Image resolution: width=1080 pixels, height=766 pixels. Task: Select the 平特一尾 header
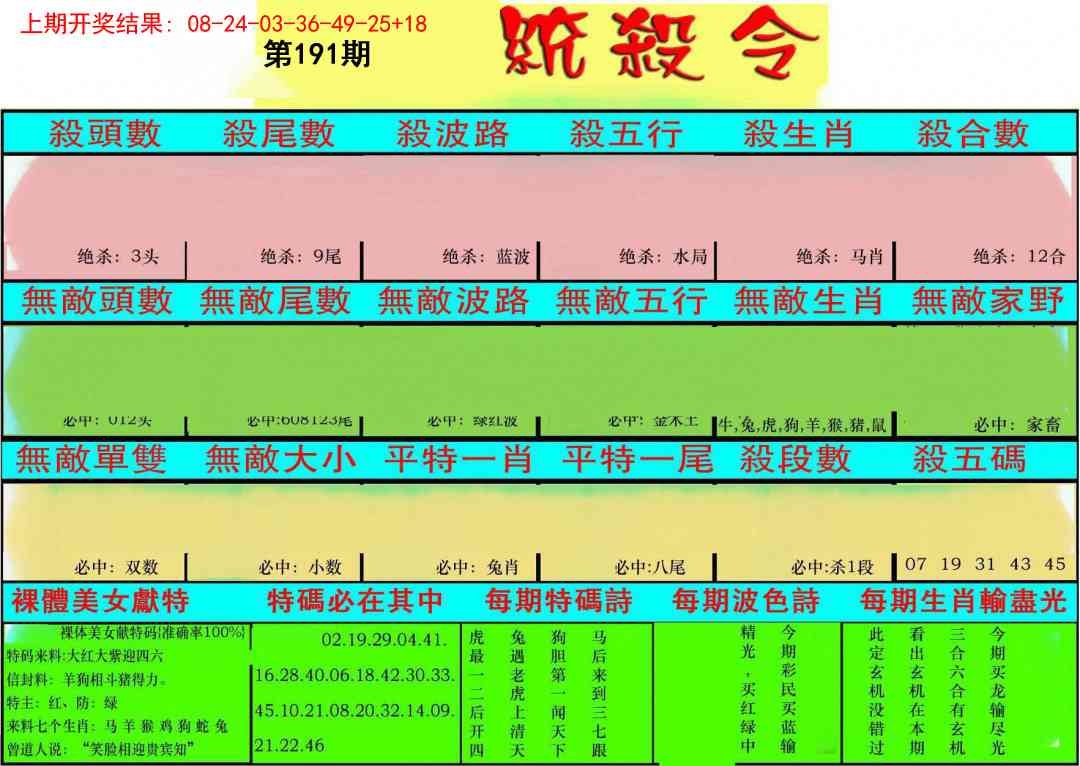[x=637, y=459]
